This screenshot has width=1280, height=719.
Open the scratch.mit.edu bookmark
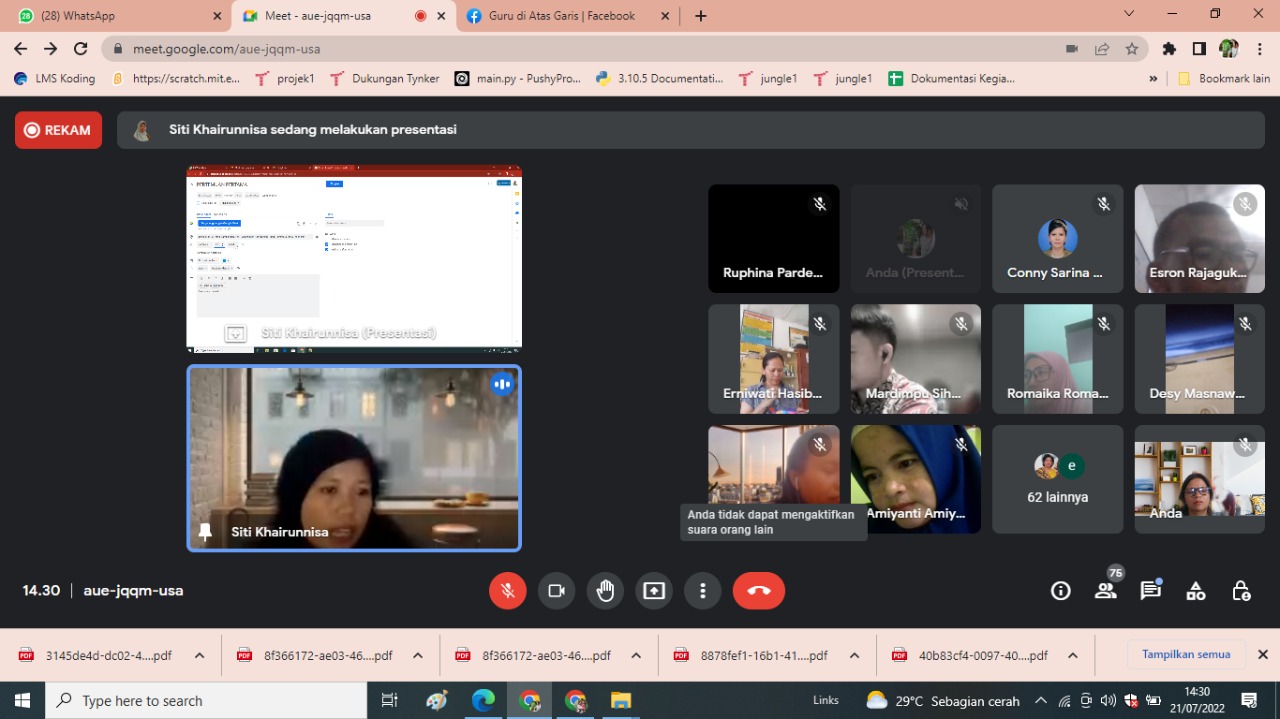click(176, 78)
